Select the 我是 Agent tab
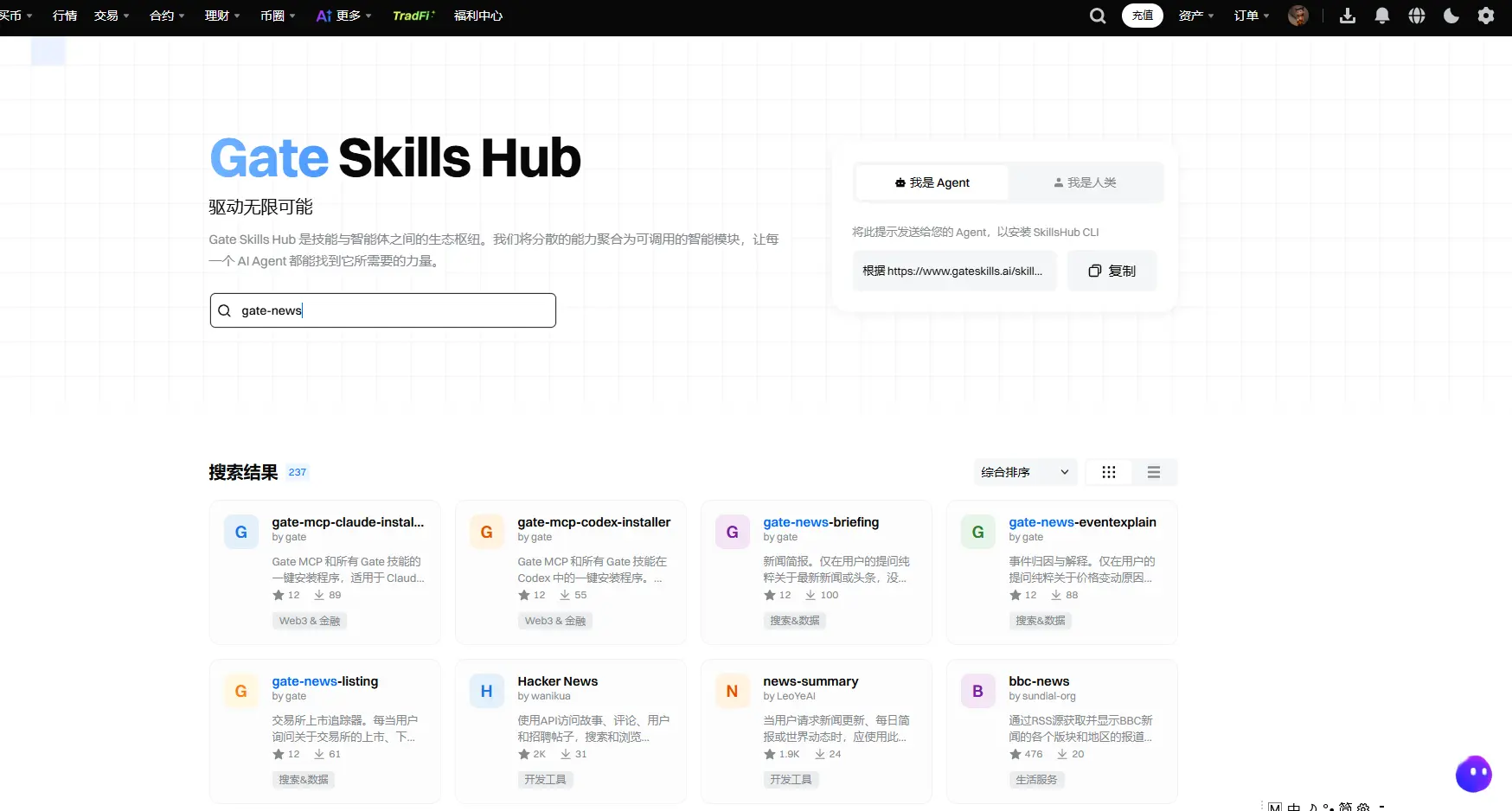The height and width of the screenshot is (811, 1512). 932,182
